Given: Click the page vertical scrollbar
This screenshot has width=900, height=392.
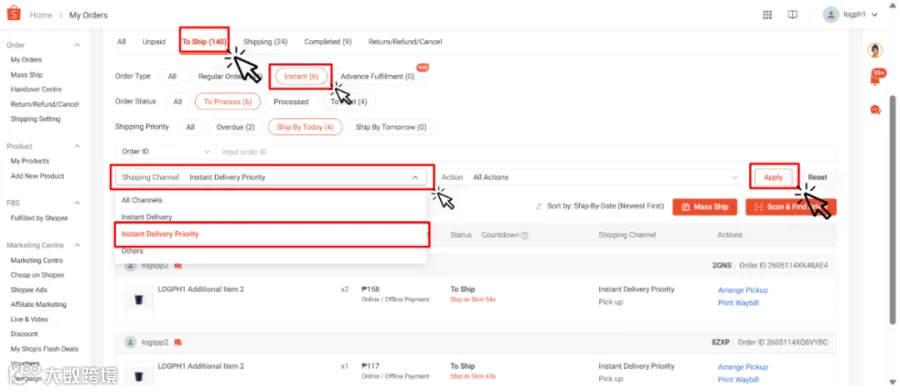Looking at the screenshot, I should click(x=892, y=210).
